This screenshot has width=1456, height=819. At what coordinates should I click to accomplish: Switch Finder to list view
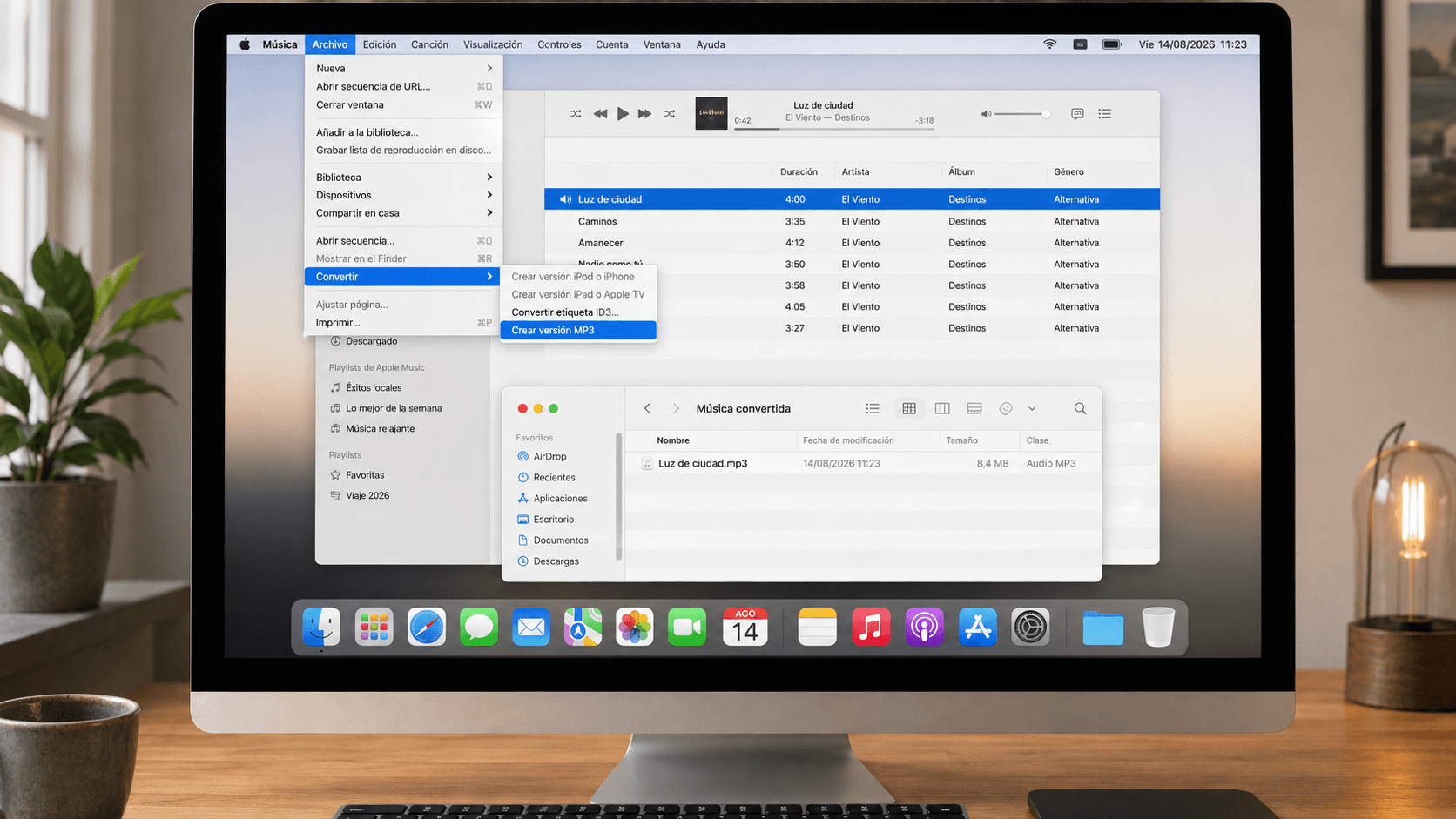point(872,408)
